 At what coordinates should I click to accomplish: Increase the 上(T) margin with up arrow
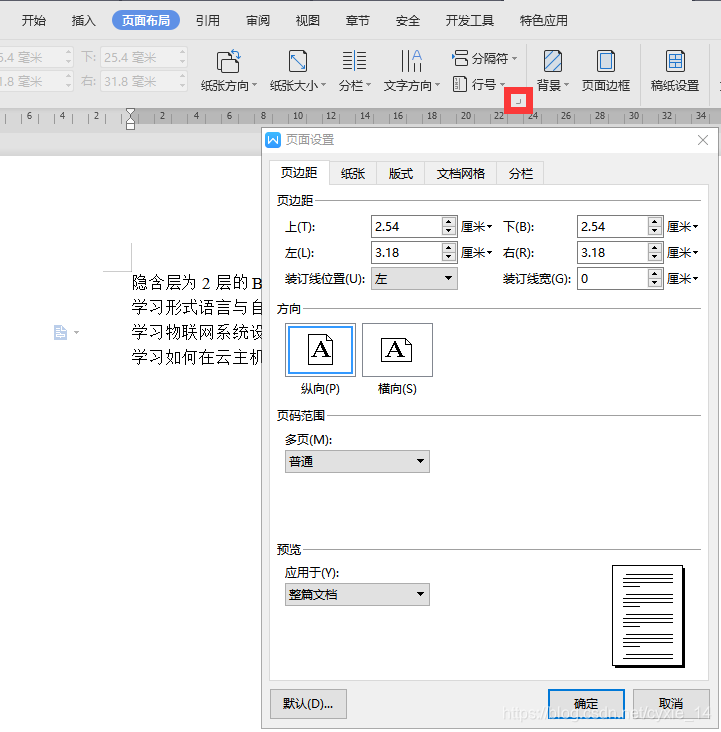(449, 222)
